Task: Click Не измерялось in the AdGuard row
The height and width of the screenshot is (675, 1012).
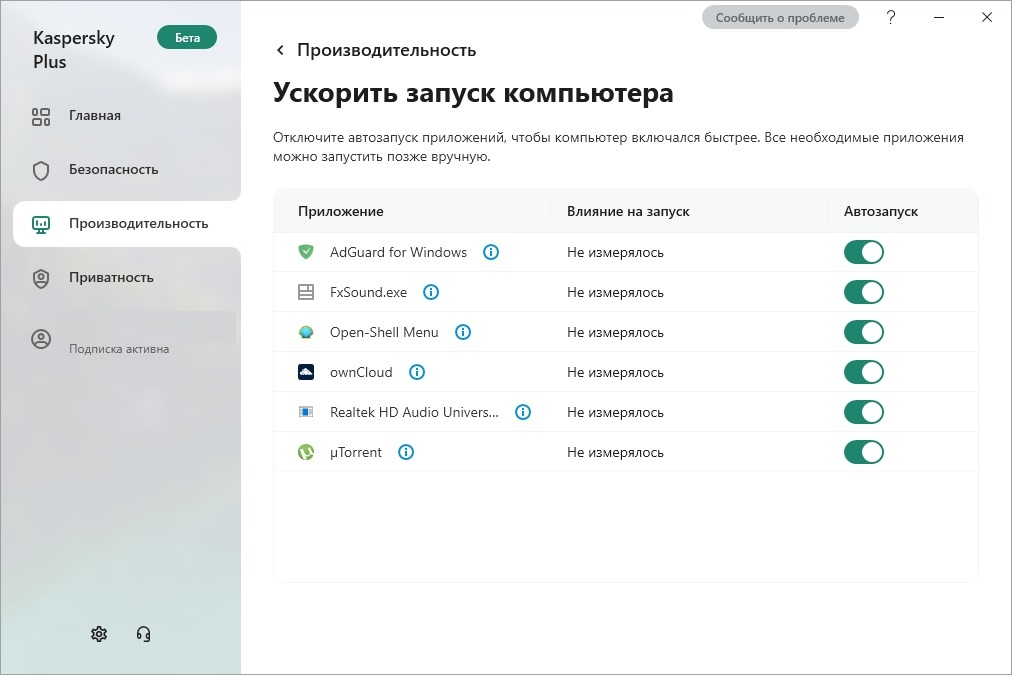Action: point(615,252)
